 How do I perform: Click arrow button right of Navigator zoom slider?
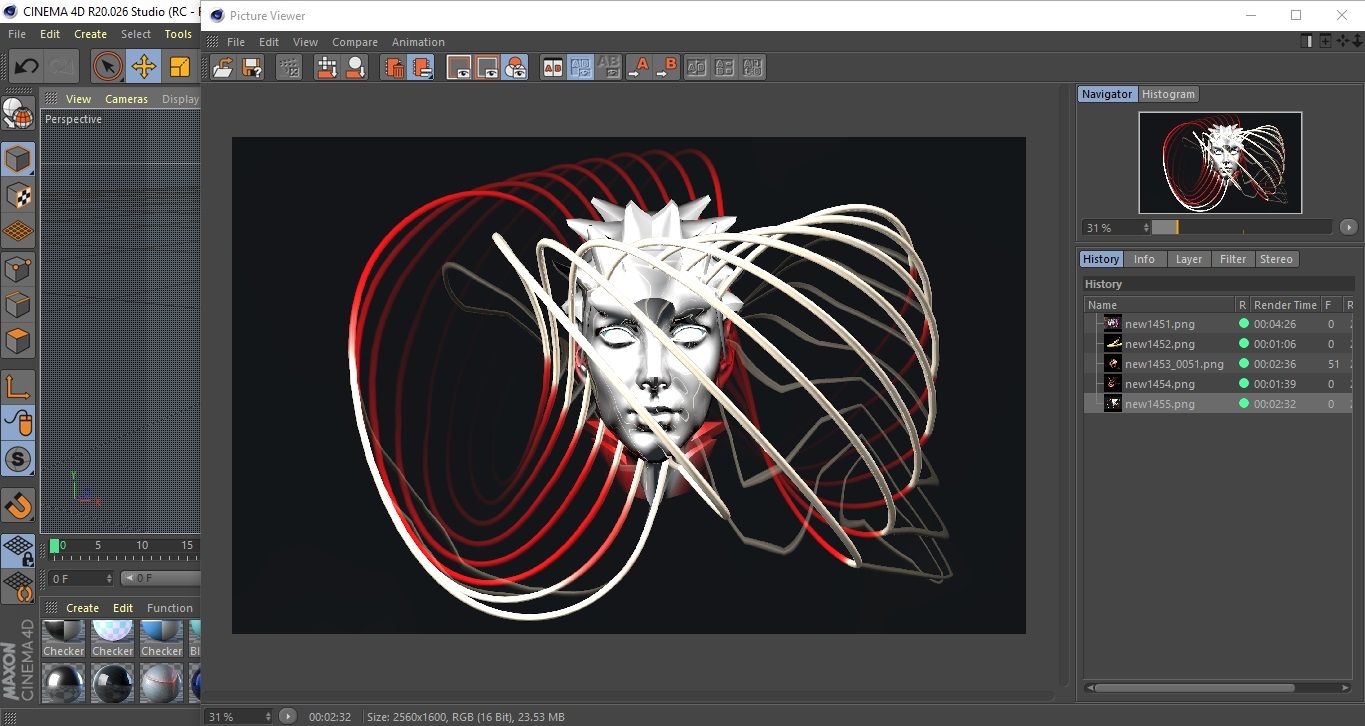(x=1348, y=228)
